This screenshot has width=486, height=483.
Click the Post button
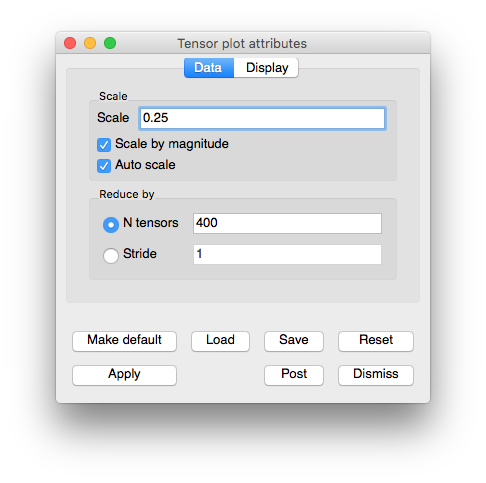click(294, 375)
